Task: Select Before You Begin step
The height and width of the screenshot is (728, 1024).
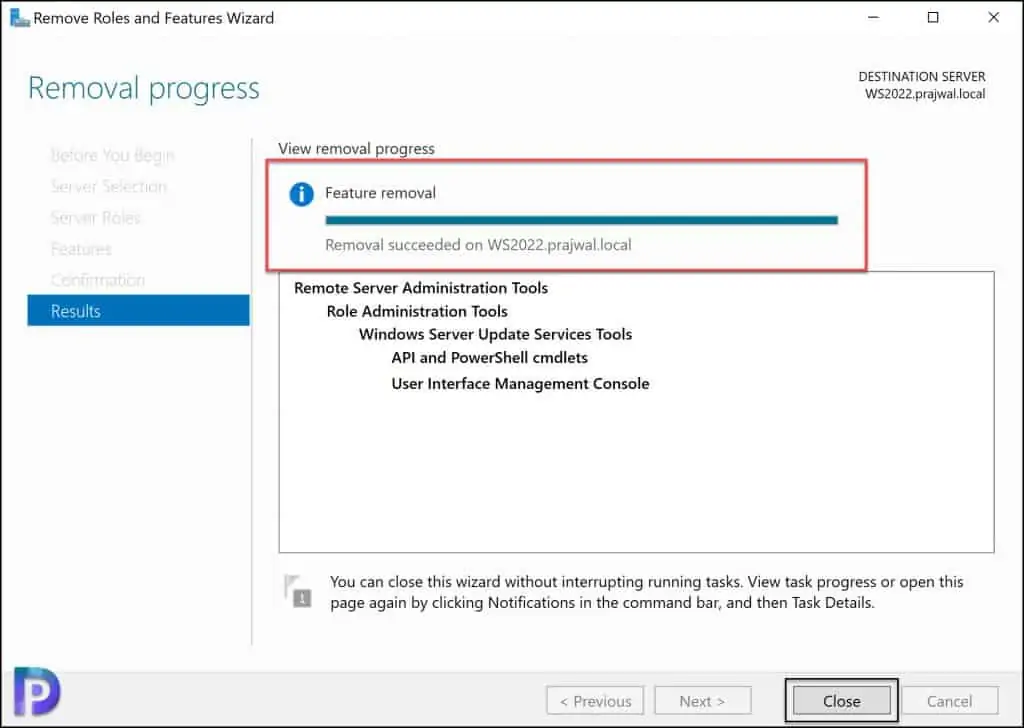Action: click(112, 155)
